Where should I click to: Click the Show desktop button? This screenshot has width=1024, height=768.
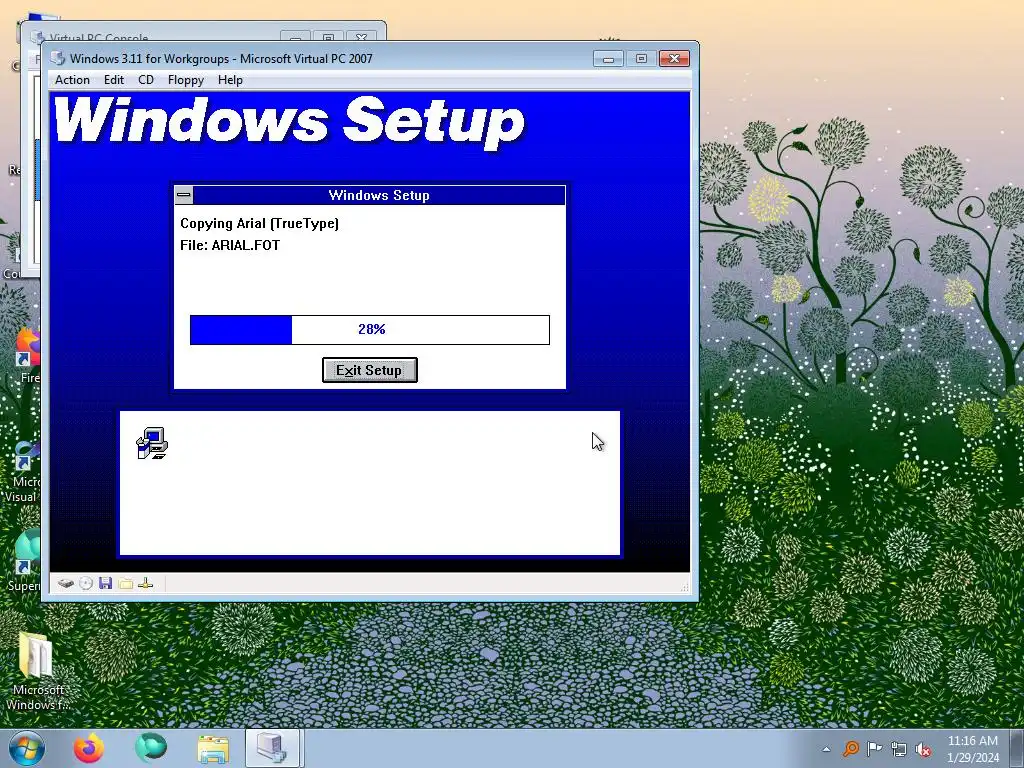point(1018,748)
